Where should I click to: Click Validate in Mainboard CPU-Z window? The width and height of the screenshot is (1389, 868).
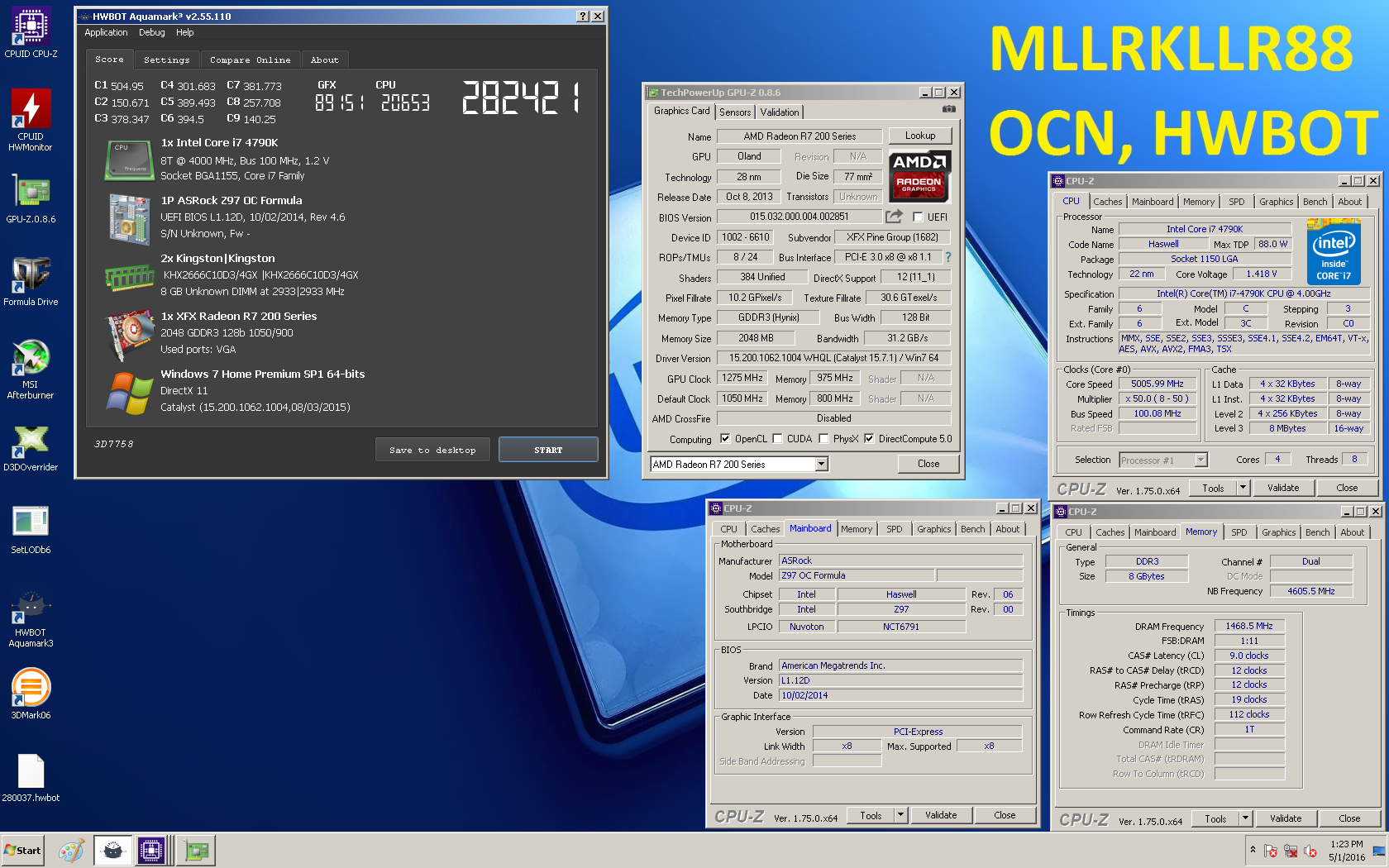tap(941, 815)
